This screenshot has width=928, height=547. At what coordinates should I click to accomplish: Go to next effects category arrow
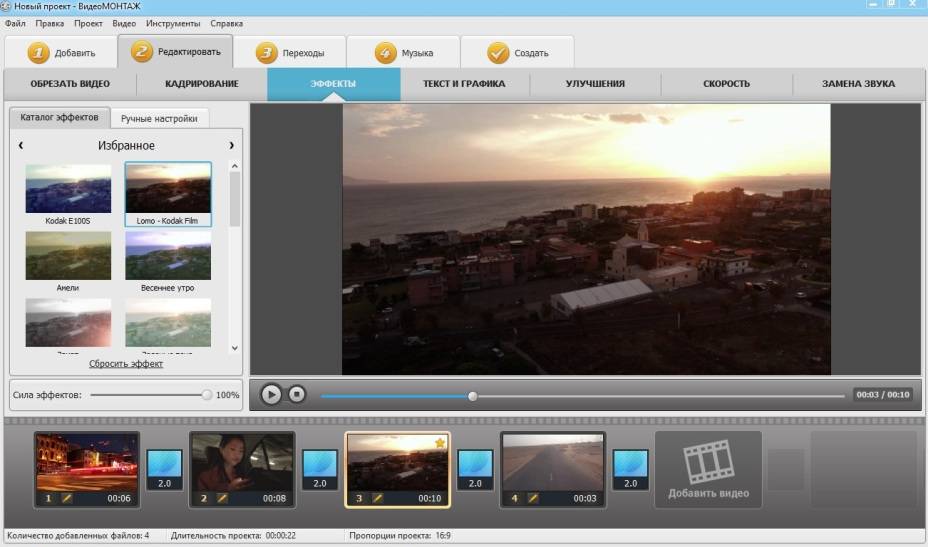click(231, 146)
